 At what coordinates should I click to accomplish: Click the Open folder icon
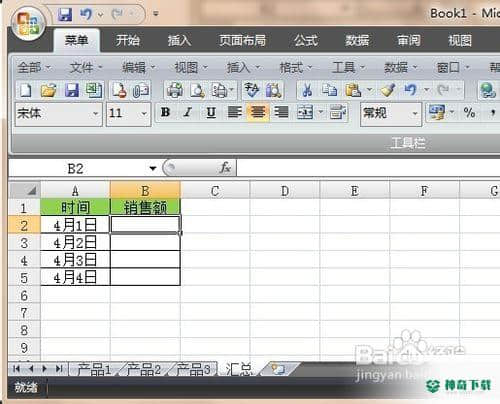(x=48, y=91)
